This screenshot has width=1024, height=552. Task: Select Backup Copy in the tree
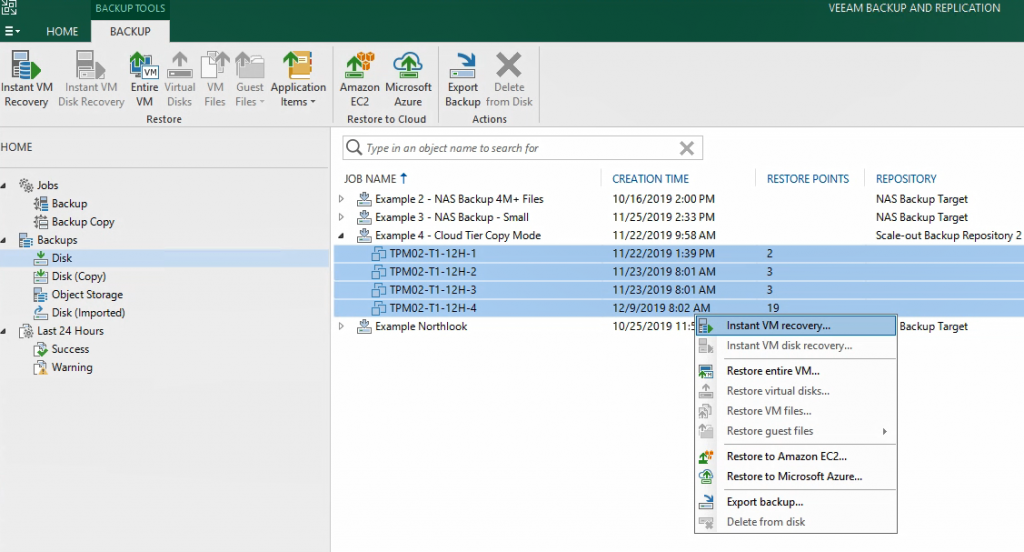coord(83,222)
